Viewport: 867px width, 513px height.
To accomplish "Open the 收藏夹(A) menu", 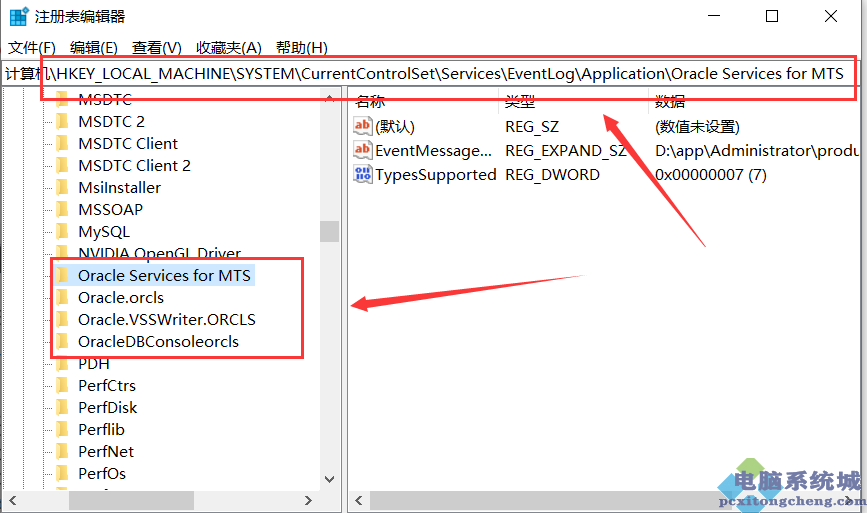I will click(228, 48).
